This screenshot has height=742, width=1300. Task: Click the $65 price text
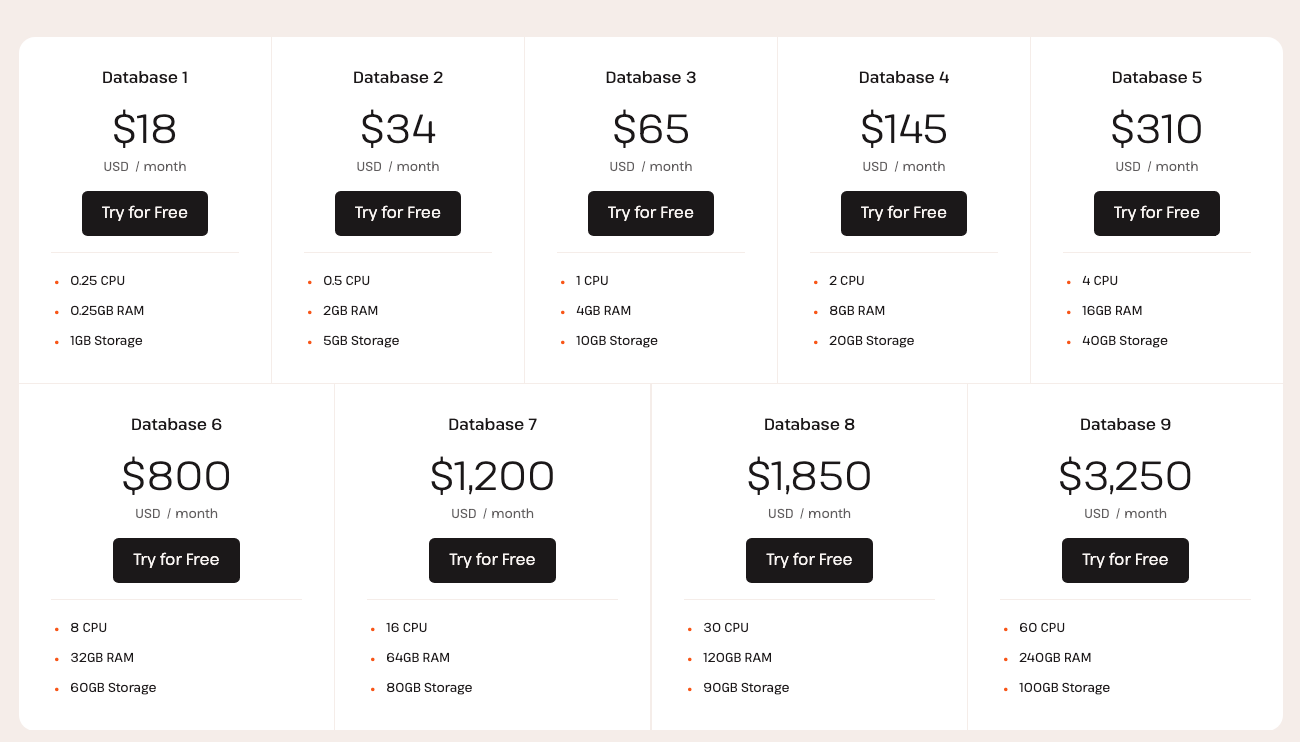651,129
